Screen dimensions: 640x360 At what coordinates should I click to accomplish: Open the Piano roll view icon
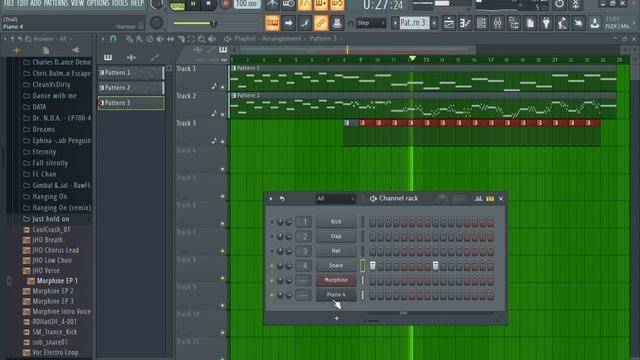[465, 23]
